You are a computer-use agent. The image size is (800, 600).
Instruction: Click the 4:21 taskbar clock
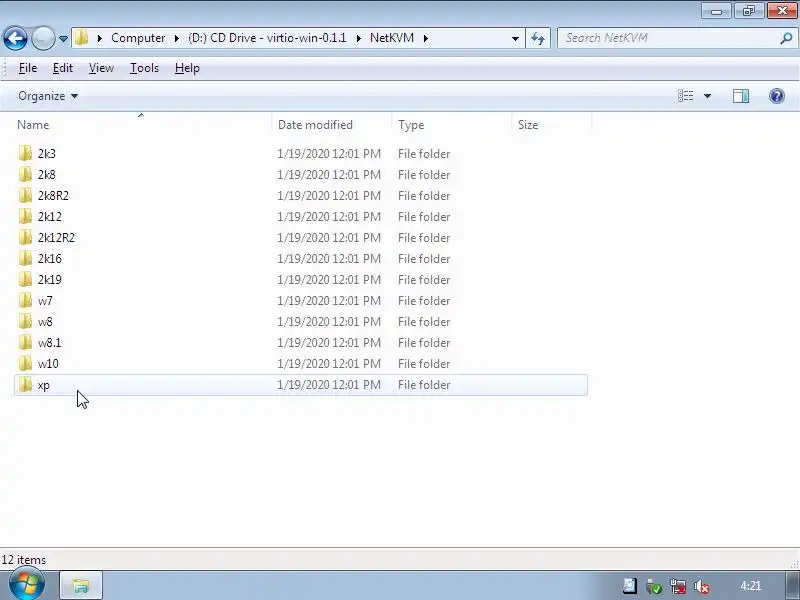(x=750, y=586)
